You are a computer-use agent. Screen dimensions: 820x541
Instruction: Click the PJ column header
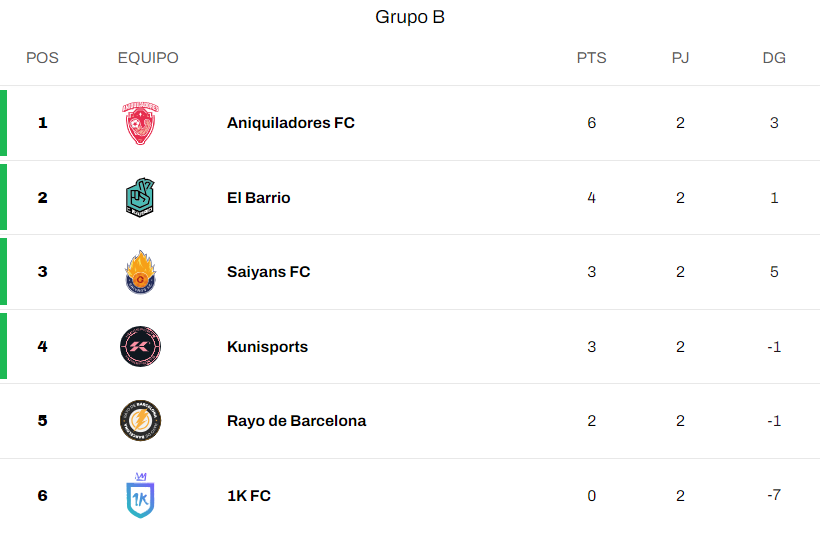680,58
